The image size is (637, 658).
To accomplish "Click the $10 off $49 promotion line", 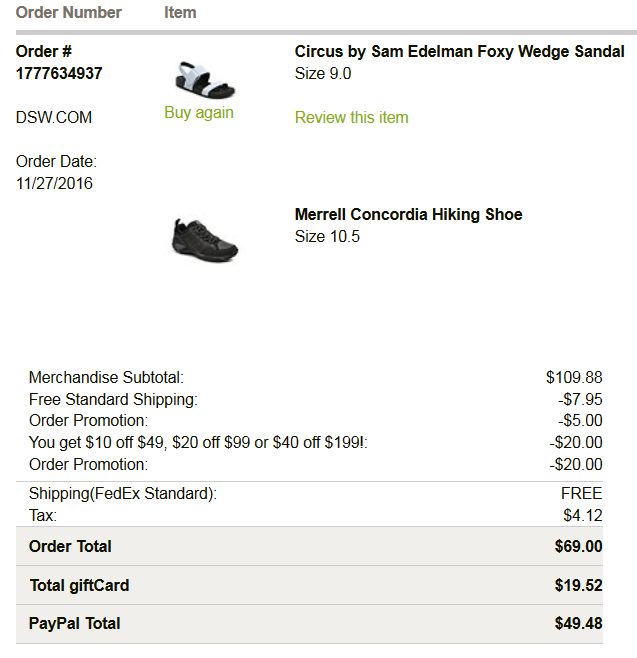I will 198,442.
